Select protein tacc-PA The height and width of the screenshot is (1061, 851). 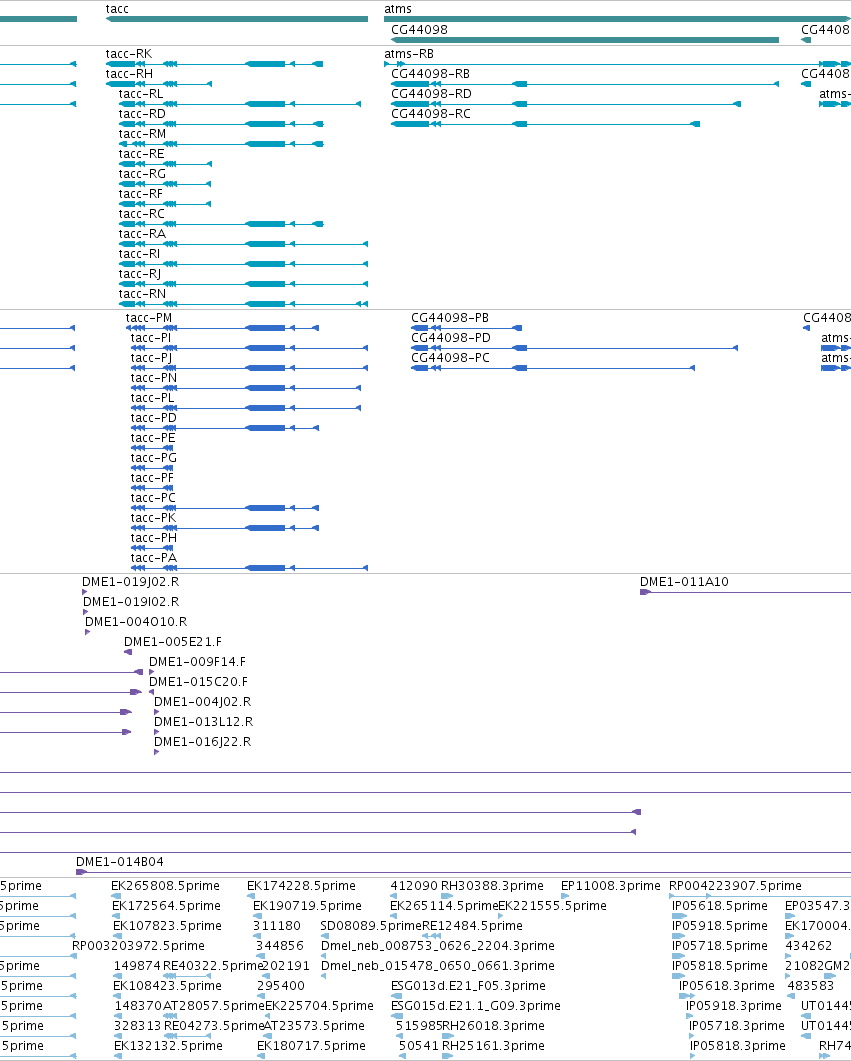click(x=154, y=558)
